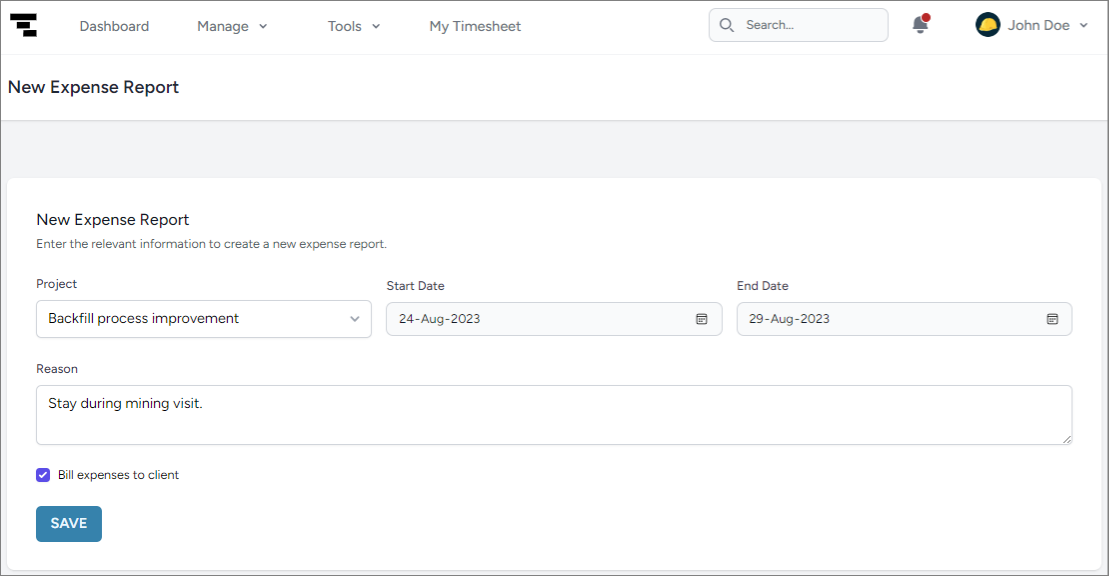Expand the Manage menu chevron
The image size is (1109, 576).
(263, 27)
